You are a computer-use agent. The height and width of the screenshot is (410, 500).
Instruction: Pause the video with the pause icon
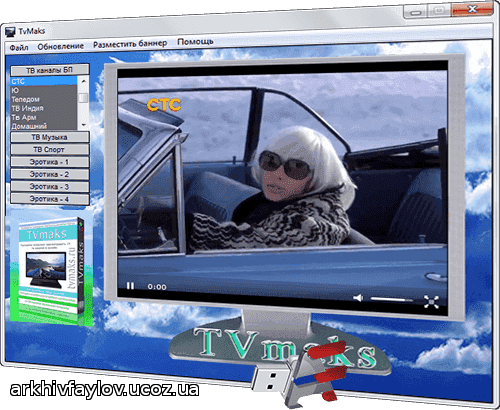pyautogui.click(x=130, y=286)
